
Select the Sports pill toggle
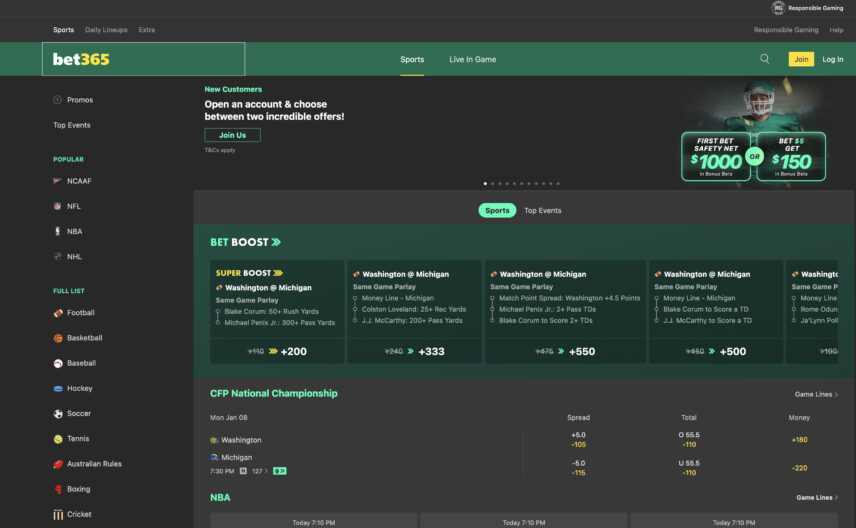click(x=497, y=210)
